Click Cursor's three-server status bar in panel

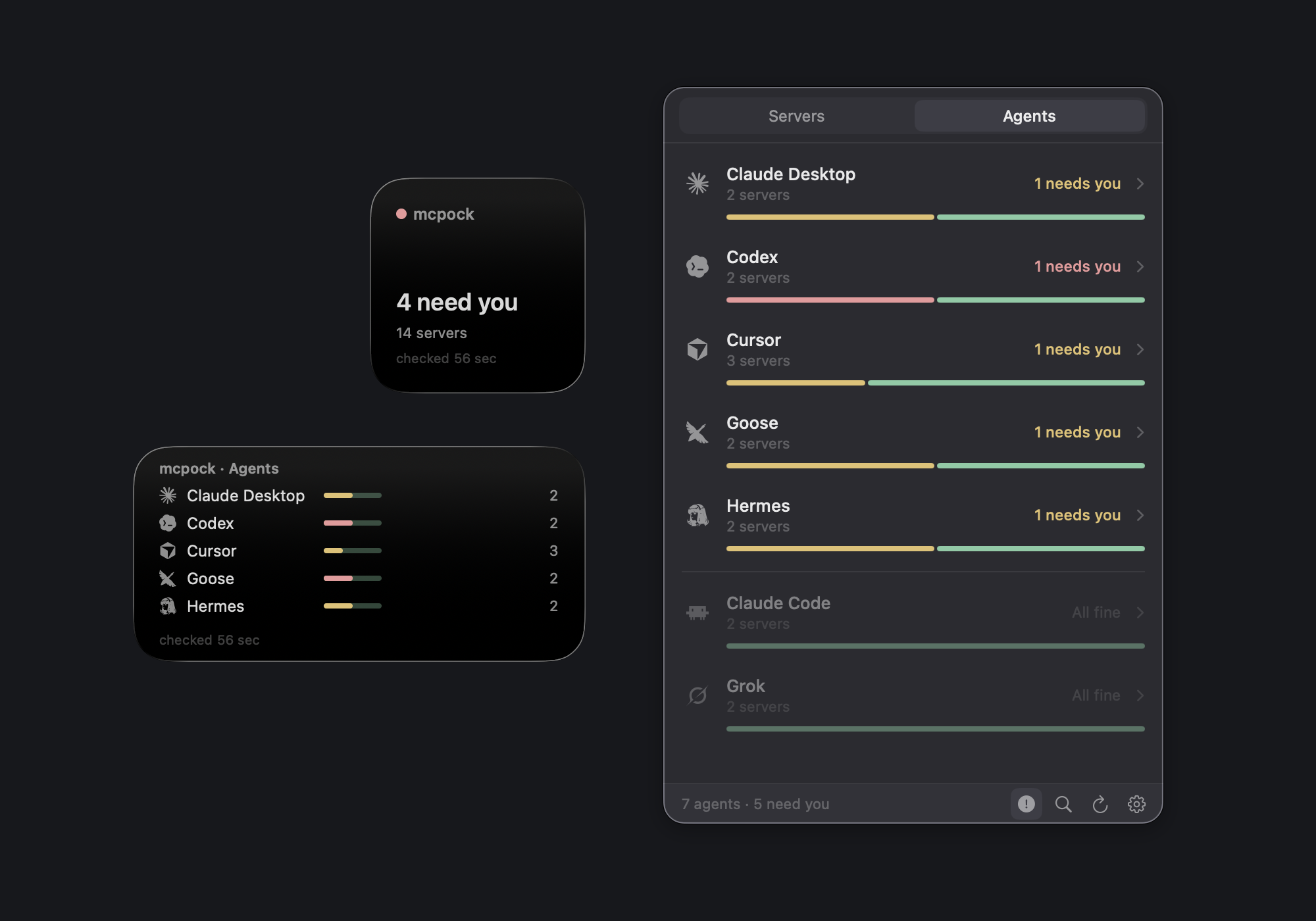pos(936,383)
